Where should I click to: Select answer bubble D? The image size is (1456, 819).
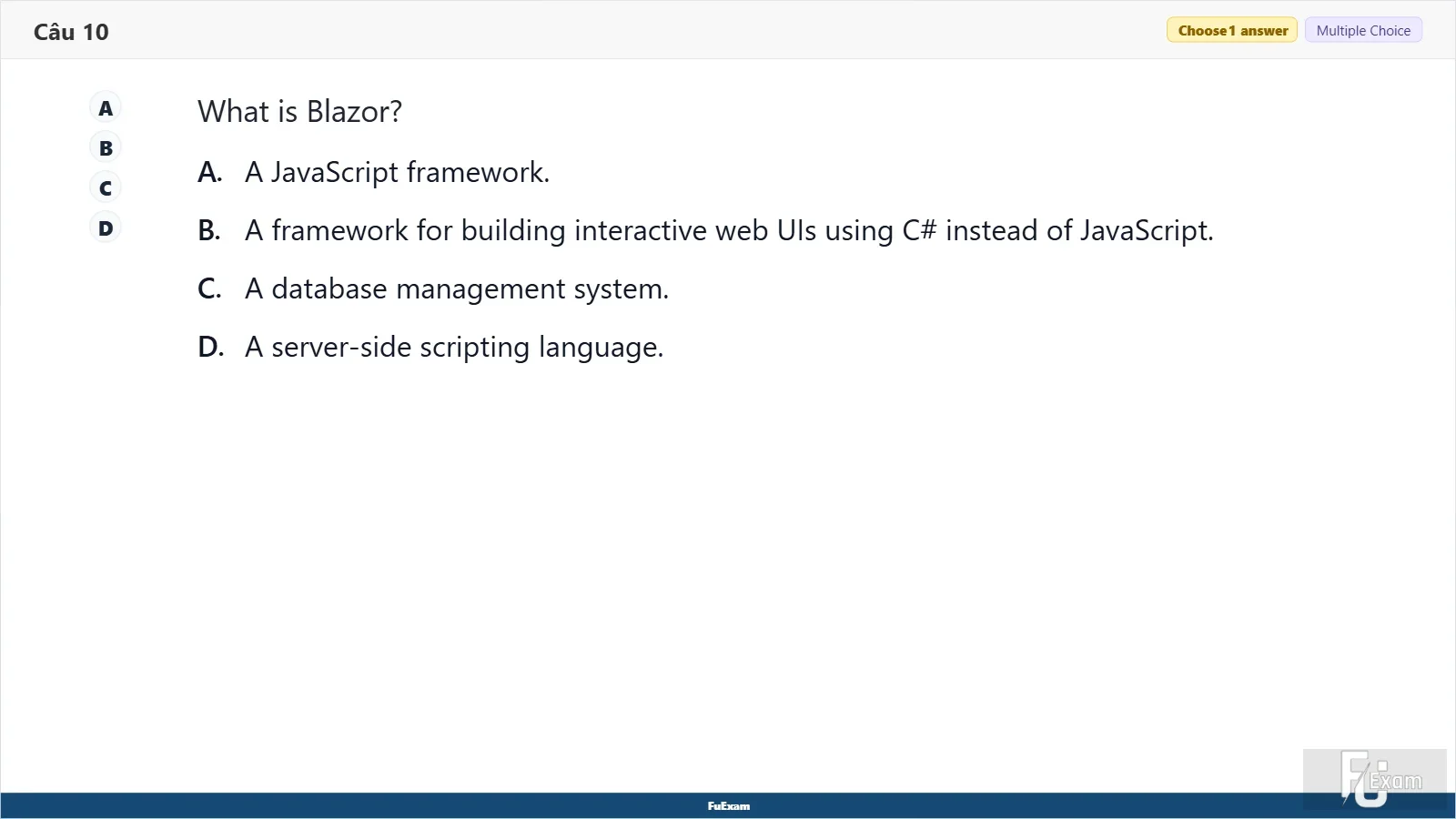106,228
